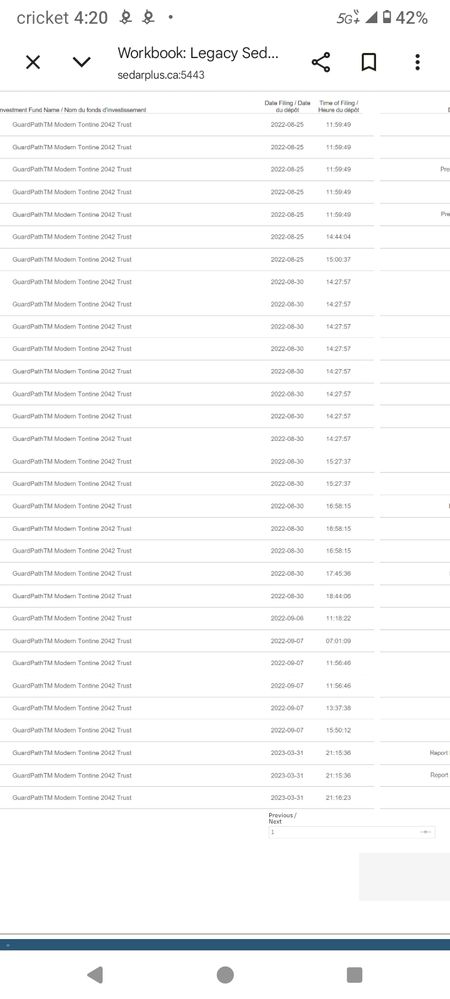Tap the Android back navigation triangle
450x999 pixels.
click(95, 974)
